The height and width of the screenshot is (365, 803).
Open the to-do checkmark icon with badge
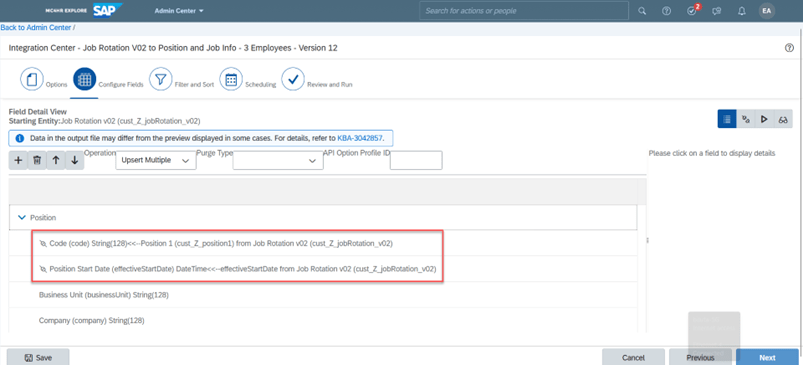click(x=693, y=10)
